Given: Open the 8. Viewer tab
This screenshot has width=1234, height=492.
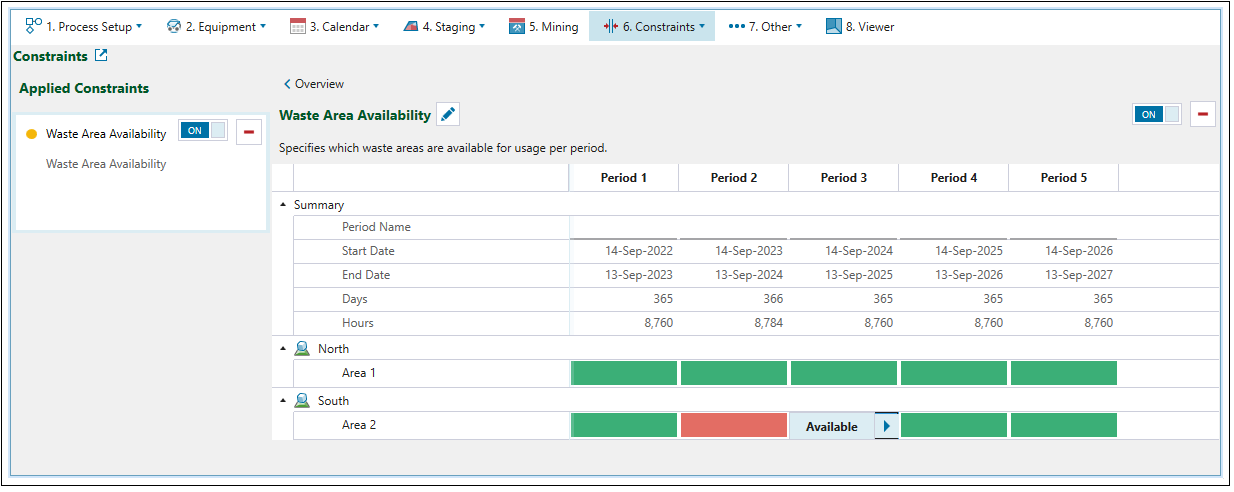Looking at the screenshot, I should [860, 27].
